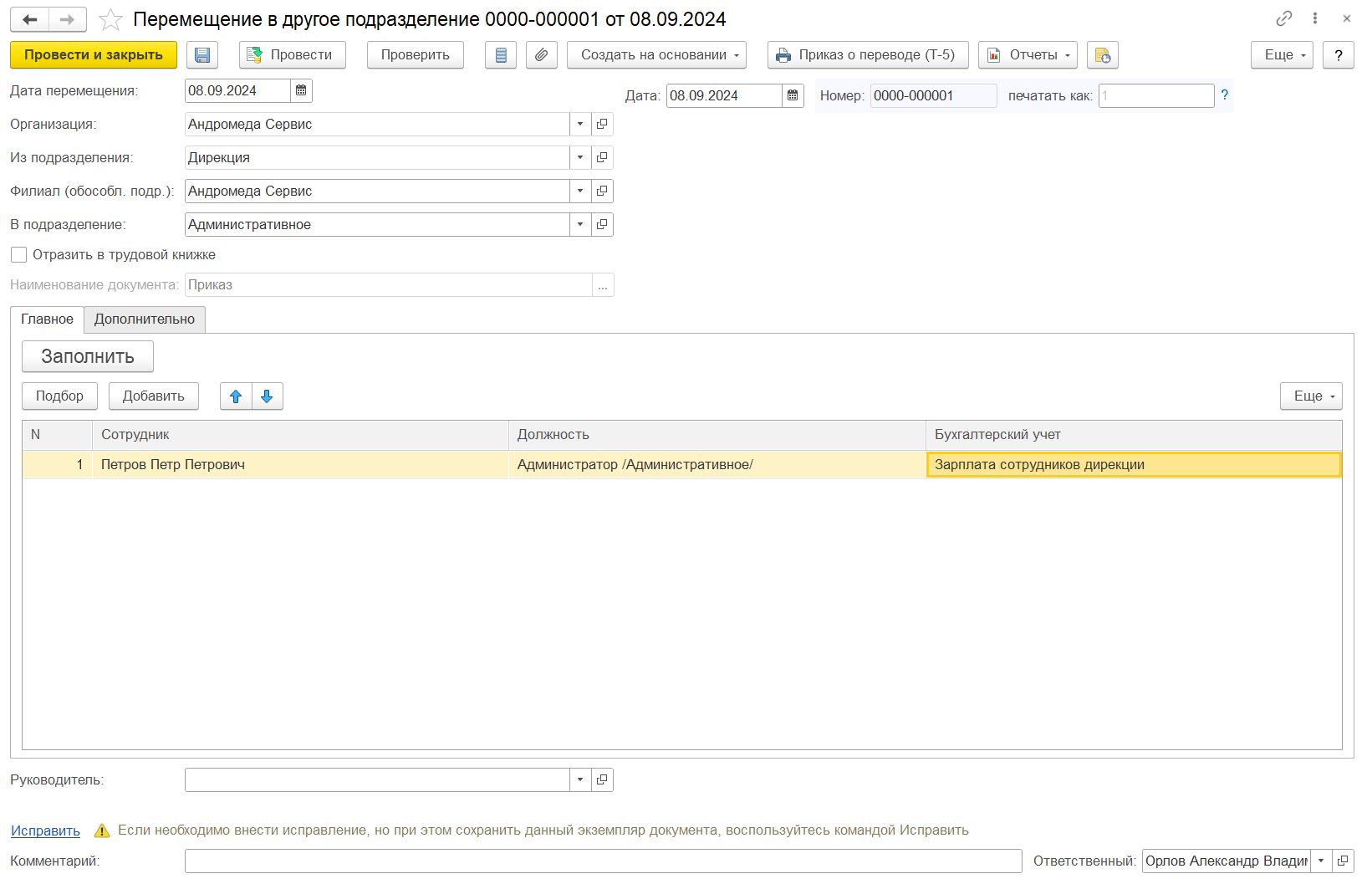Open calendar for Дата перемещения field
This screenshot has height=884, width=1372.
point(301,90)
